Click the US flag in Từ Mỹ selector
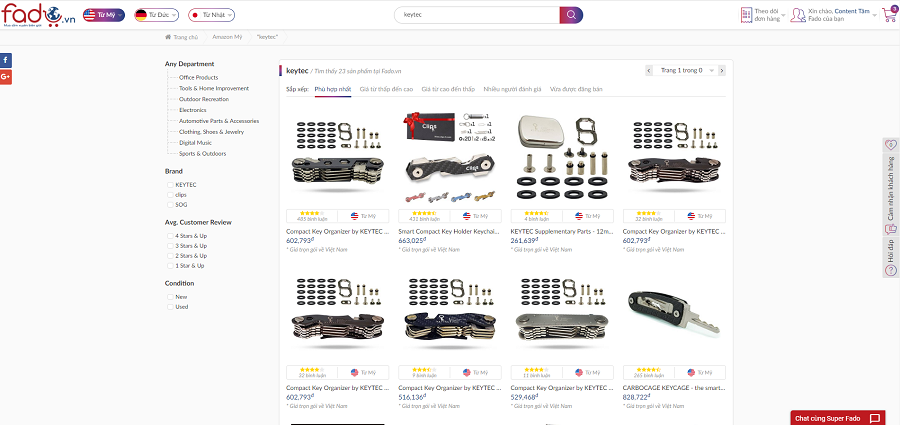The width and height of the screenshot is (900, 425). [90, 15]
